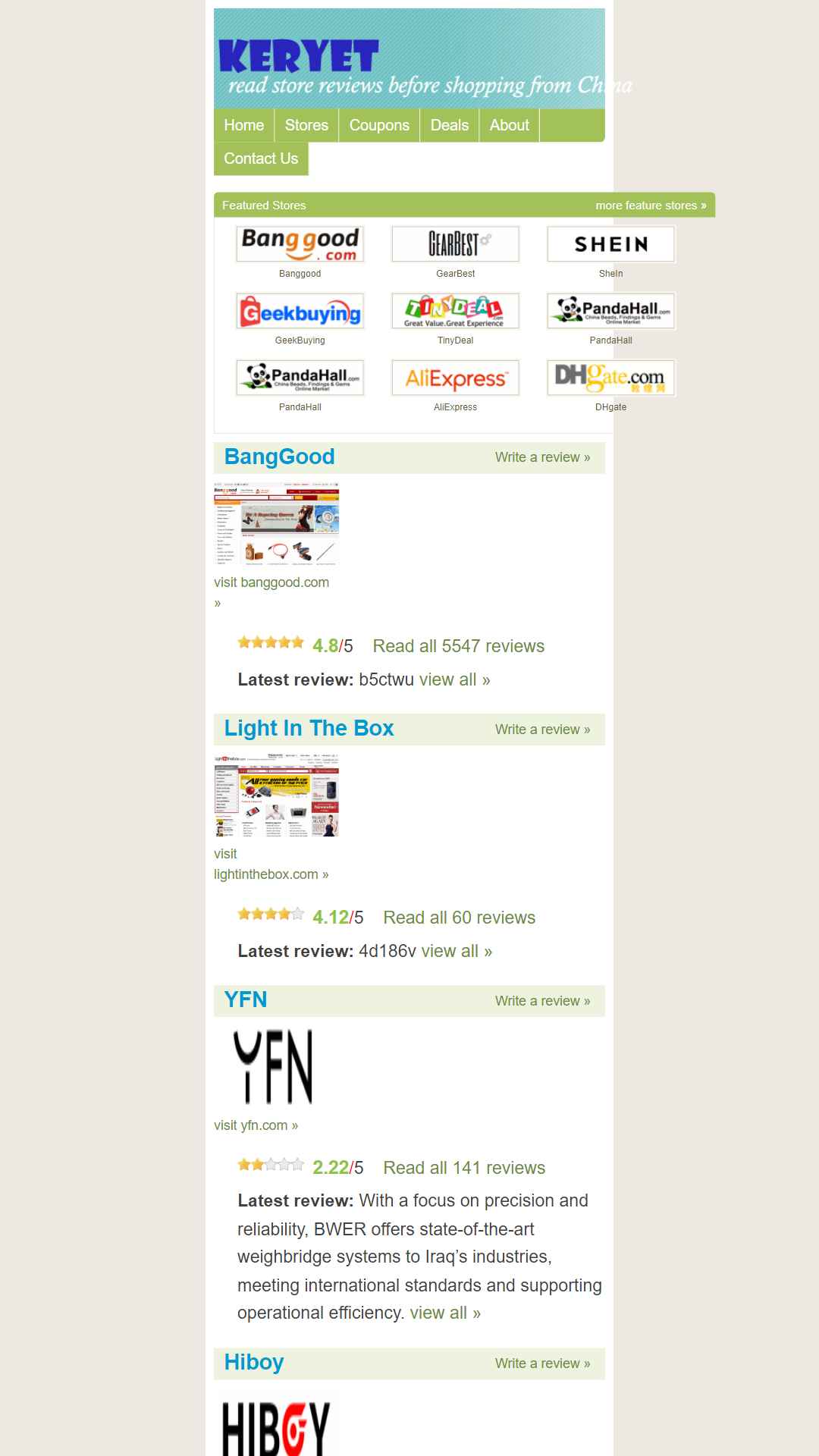Go to the Coupons menu item
Screen dimensions: 819x1456
click(x=379, y=125)
